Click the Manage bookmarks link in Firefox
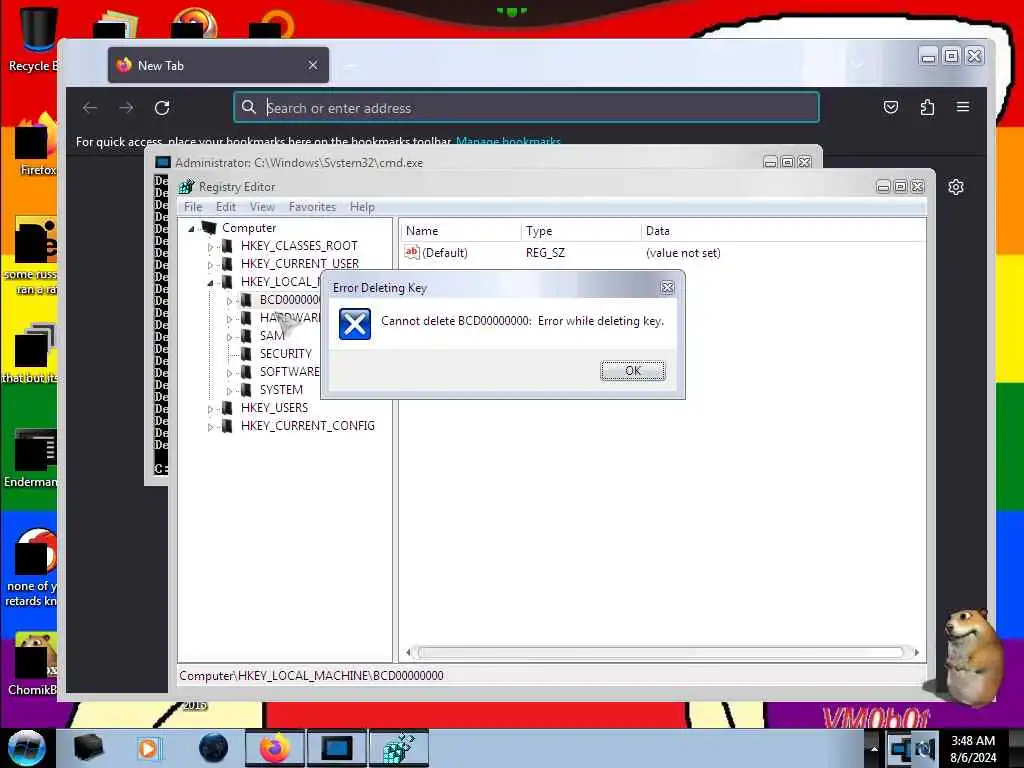1024x768 pixels. point(508,142)
